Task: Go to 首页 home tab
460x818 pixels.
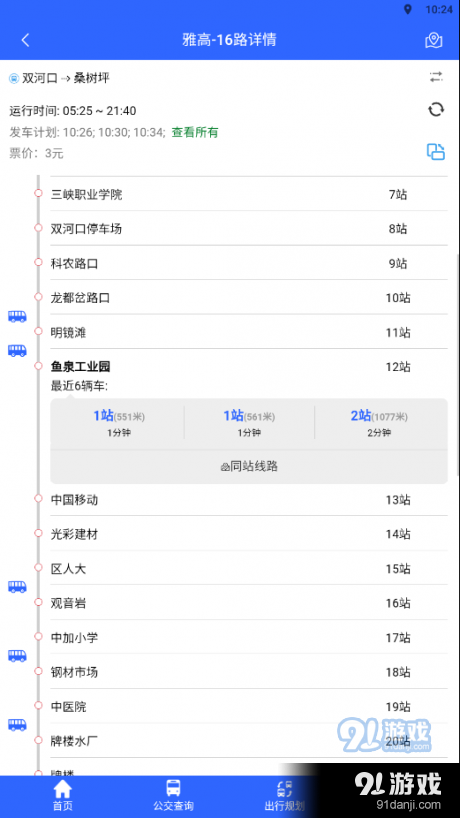Action: point(63,796)
